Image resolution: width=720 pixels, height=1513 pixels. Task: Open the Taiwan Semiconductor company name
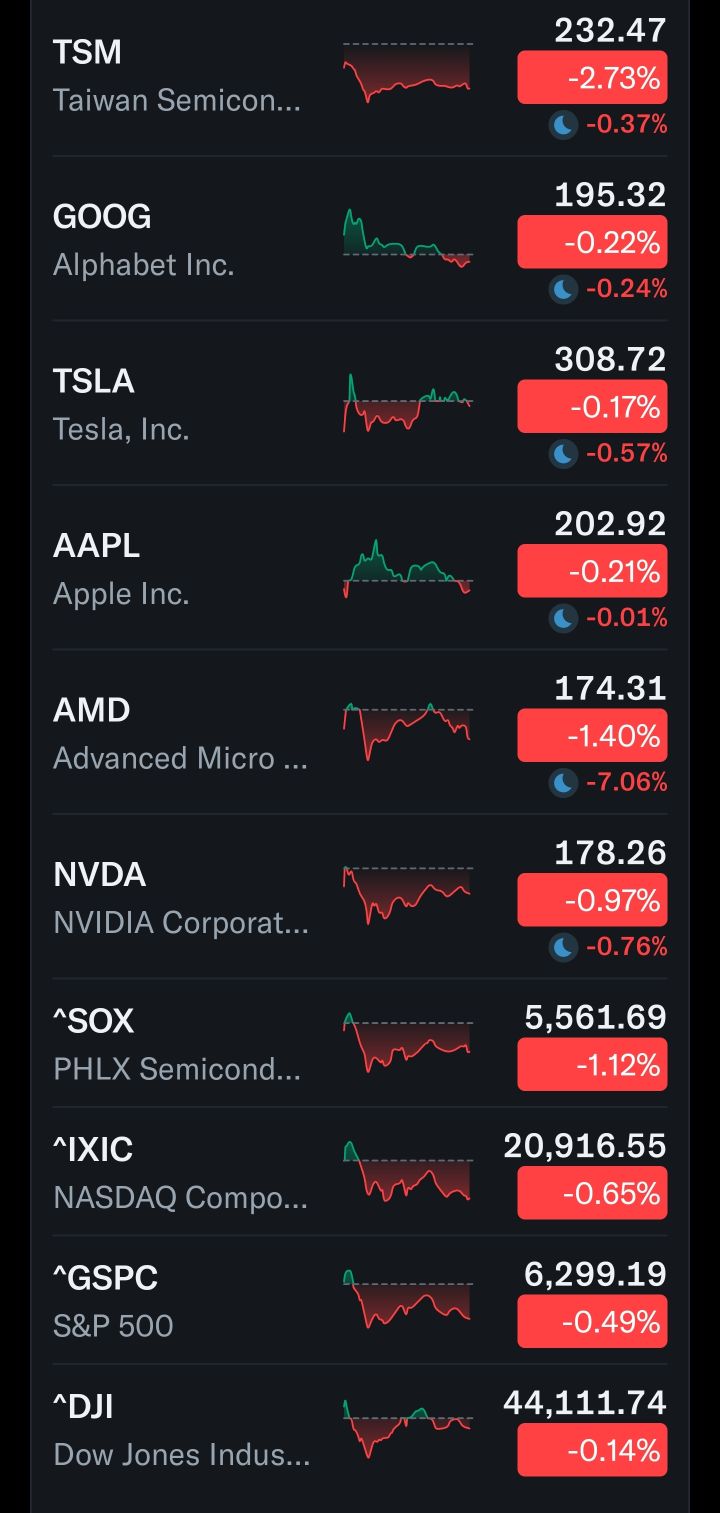(x=177, y=101)
